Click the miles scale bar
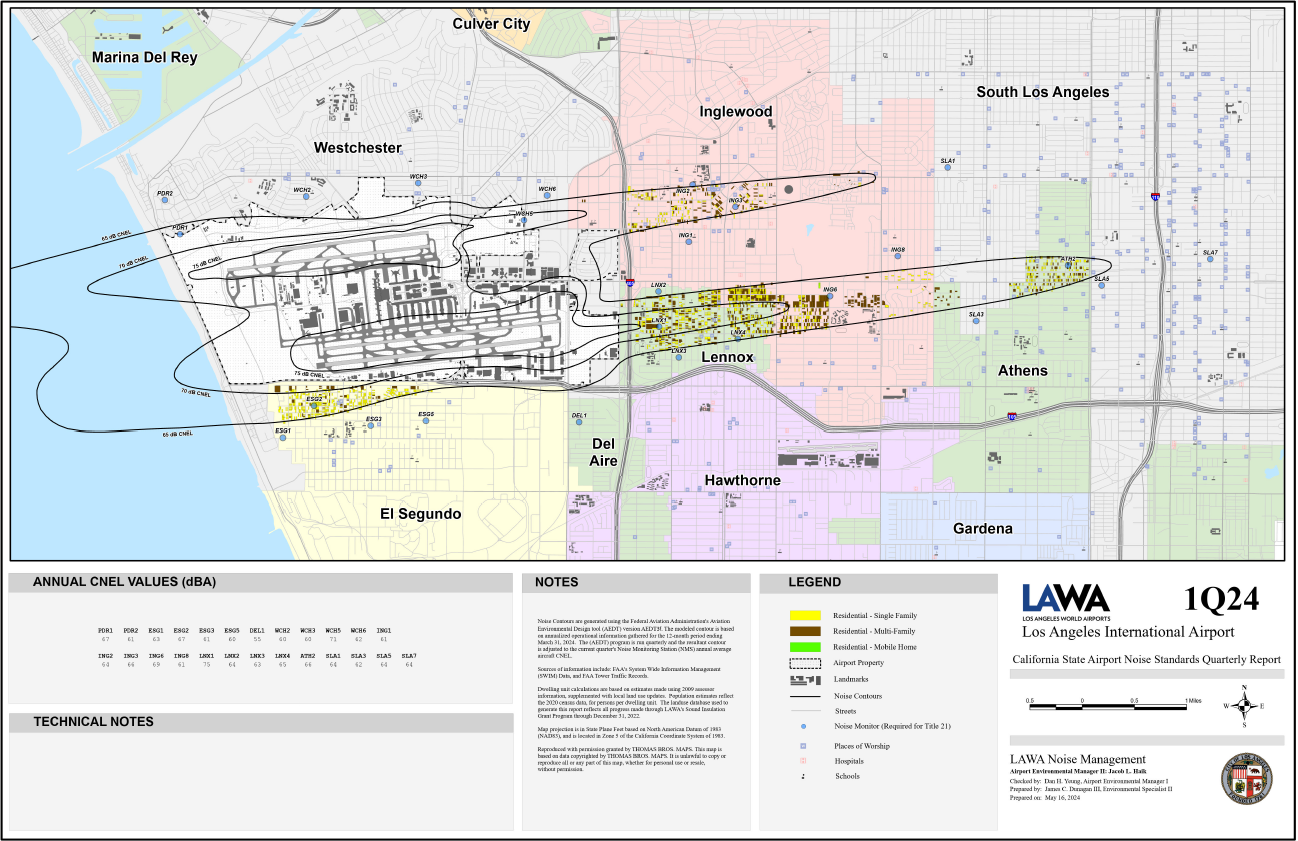 click(1109, 706)
